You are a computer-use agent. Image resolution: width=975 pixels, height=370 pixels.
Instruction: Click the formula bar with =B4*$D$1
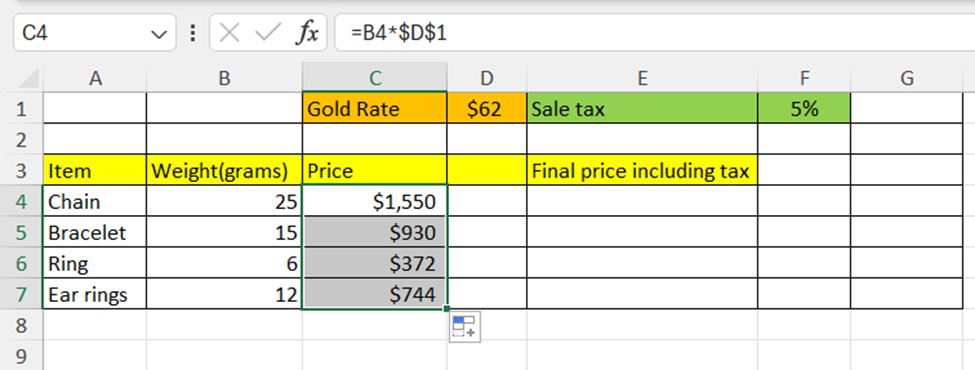(x=654, y=33)
